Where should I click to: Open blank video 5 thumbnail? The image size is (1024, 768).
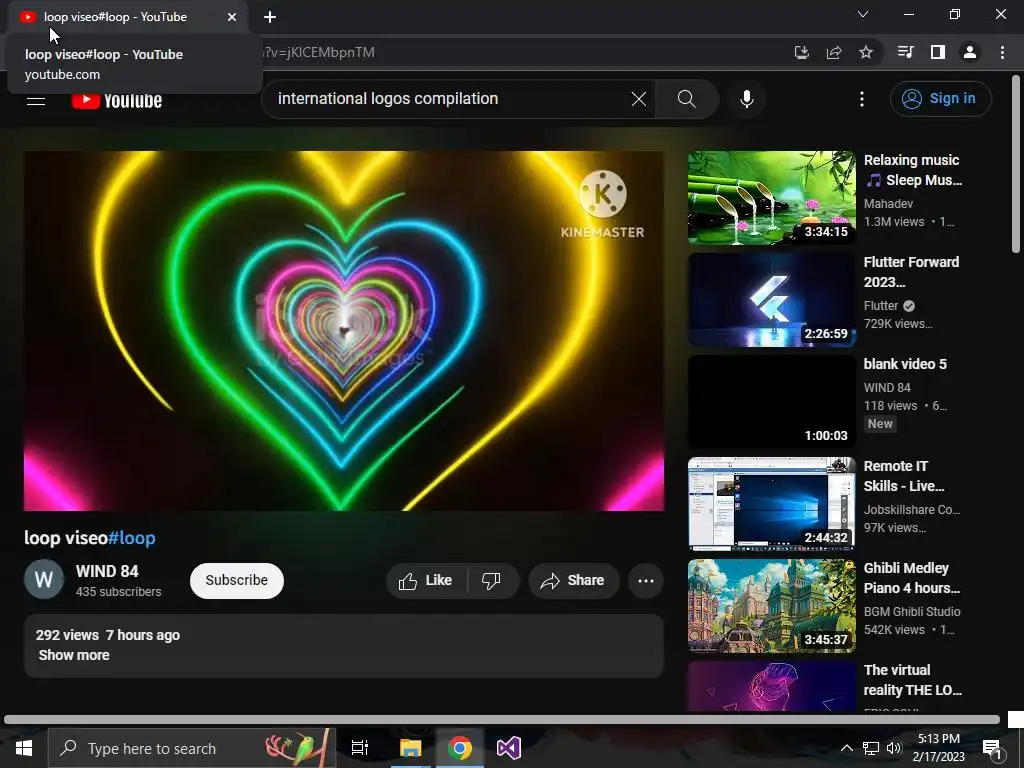[x=771, y=402]
